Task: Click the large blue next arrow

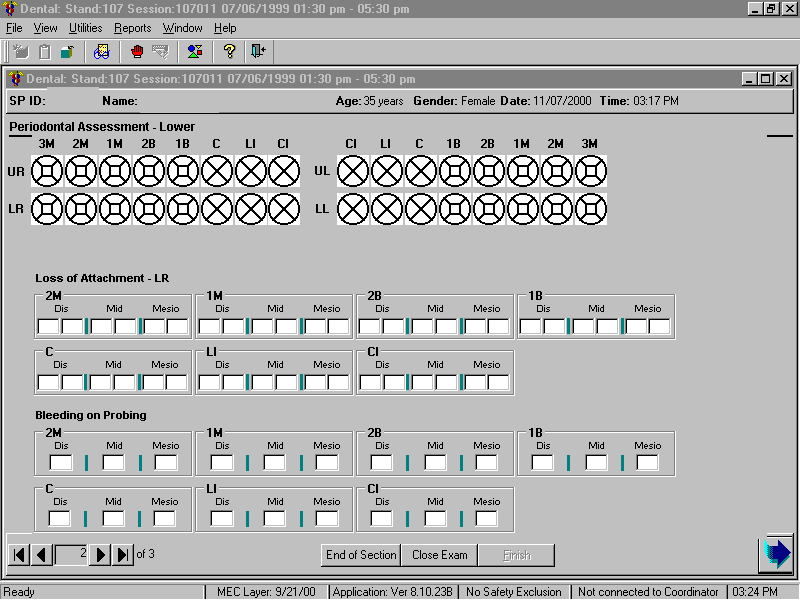Action: (776, 553)
